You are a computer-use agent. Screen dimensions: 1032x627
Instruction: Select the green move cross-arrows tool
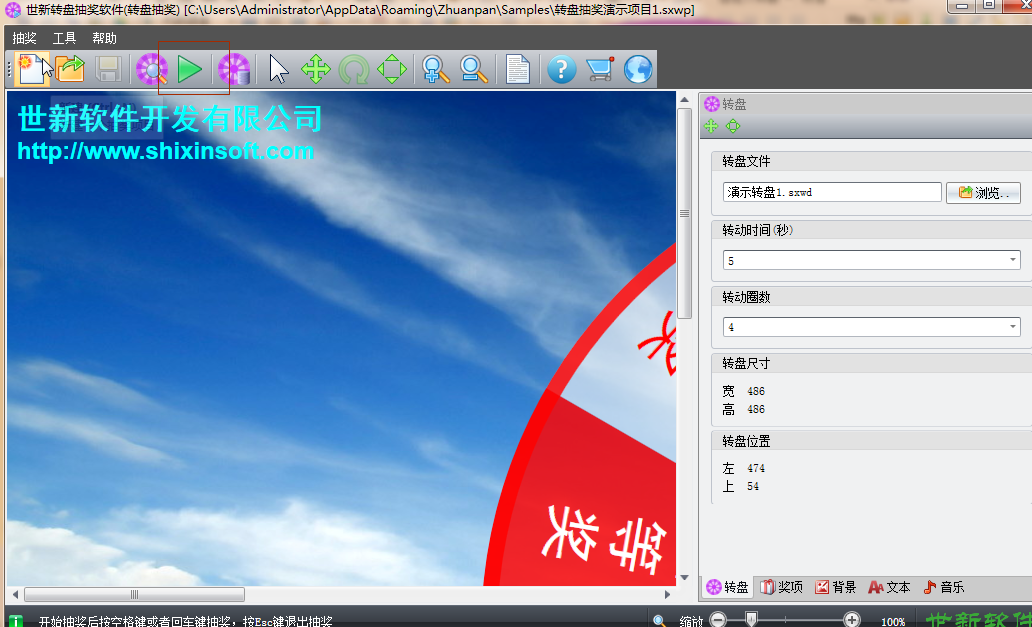(316, 69)
